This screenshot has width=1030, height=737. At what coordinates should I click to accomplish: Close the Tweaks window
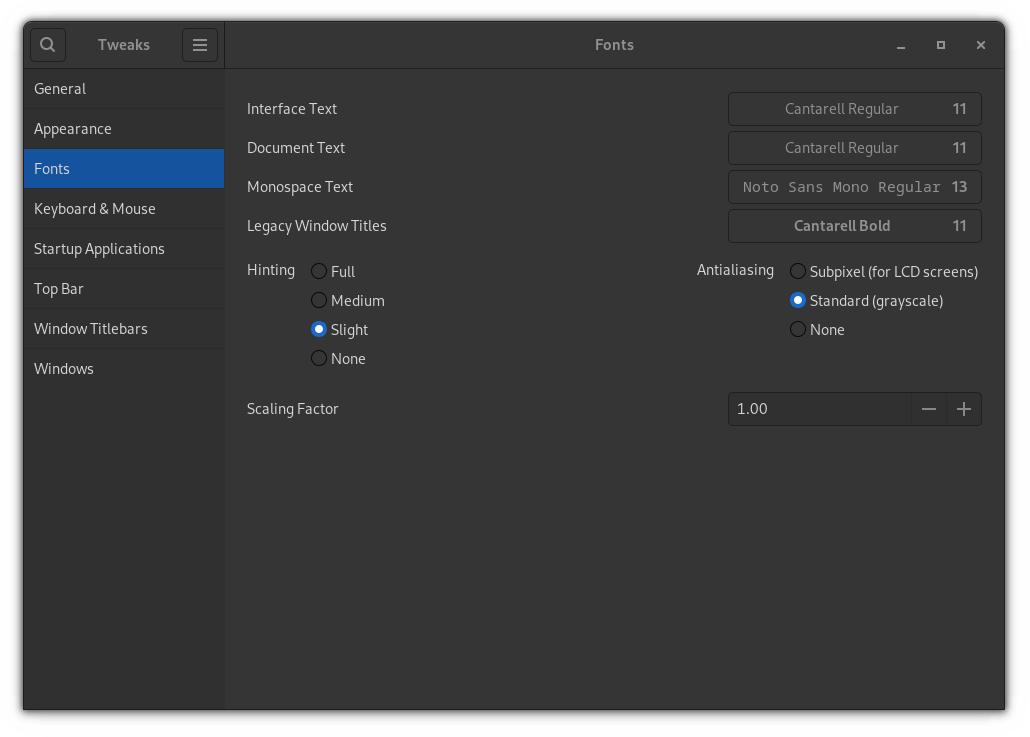[x=981, y=45]
